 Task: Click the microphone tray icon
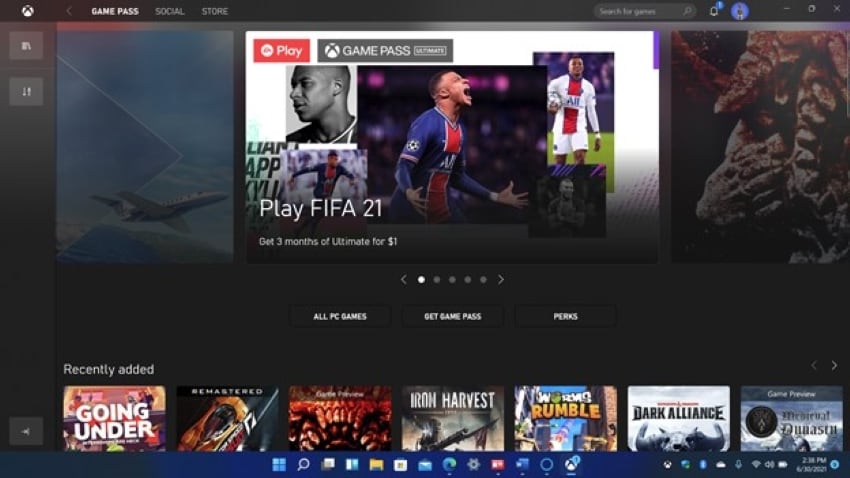tap(738, 464)
